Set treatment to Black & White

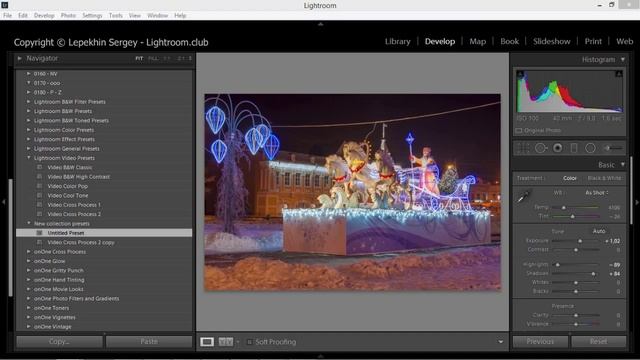point(604,178)
